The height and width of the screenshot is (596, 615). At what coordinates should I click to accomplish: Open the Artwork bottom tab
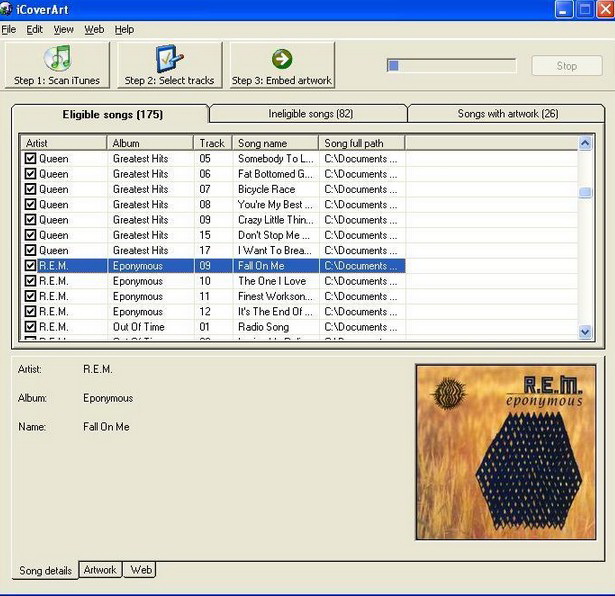[x=100, y=570]
